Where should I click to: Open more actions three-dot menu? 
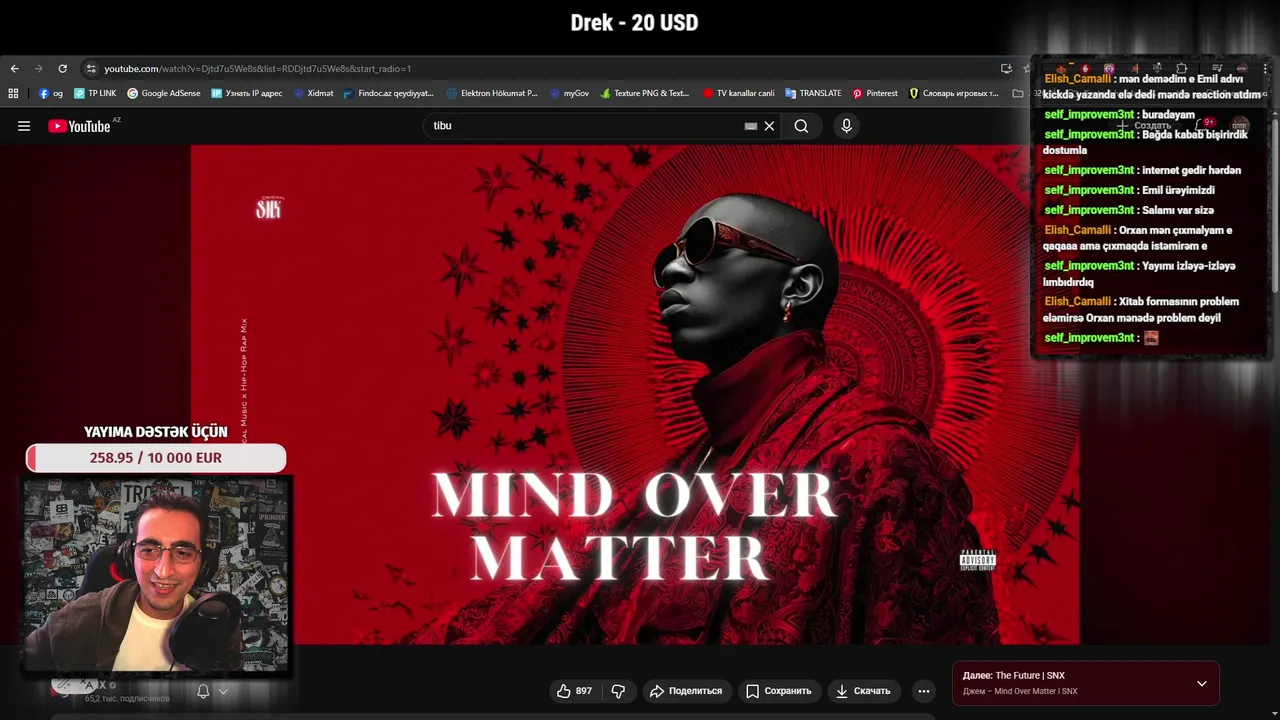tap(924, 691)
